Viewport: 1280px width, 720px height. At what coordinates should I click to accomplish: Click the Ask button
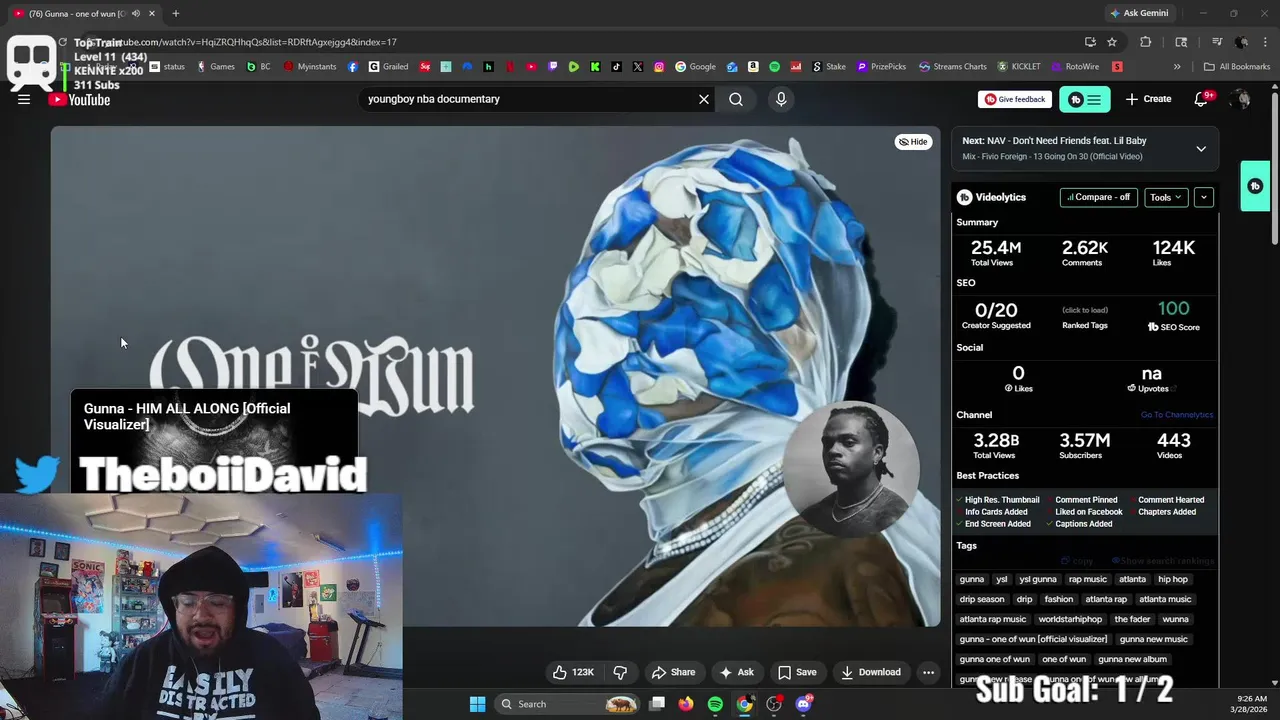tap(737, 672)
